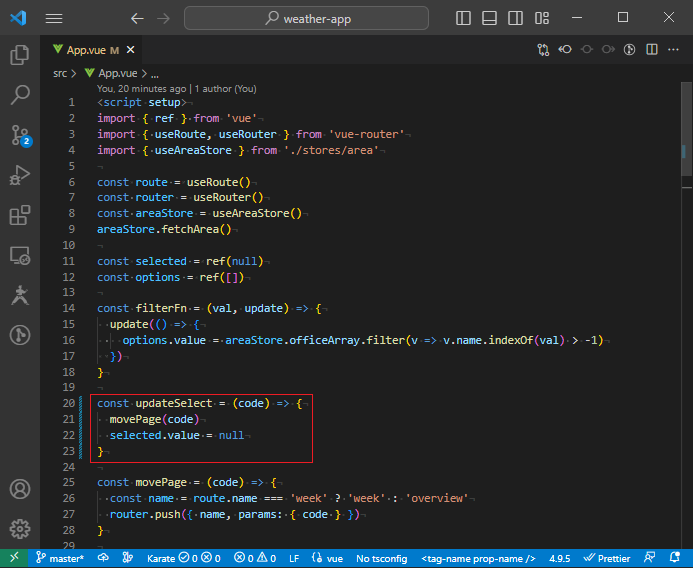This screenshot has width=693, height=568.
Task: Open the Explorer view in activity bar
Action: click(x=20, y=55)
